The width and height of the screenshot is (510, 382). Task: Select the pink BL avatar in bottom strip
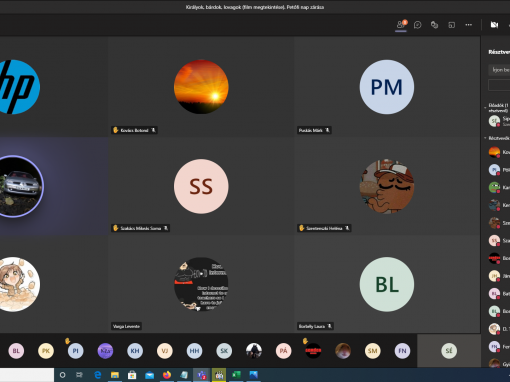point(16,351)
